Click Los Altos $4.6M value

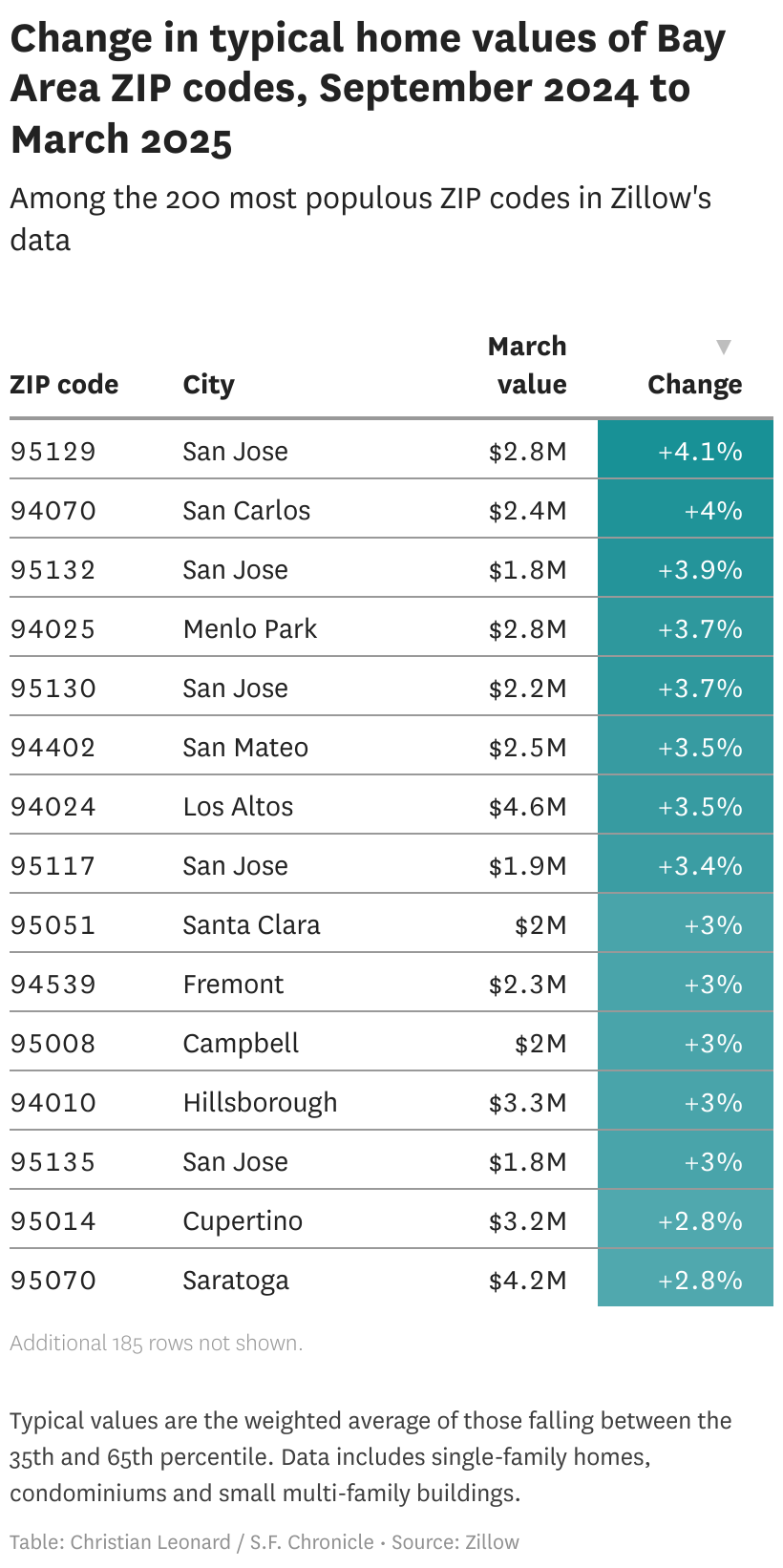click(x=527, y=807)
